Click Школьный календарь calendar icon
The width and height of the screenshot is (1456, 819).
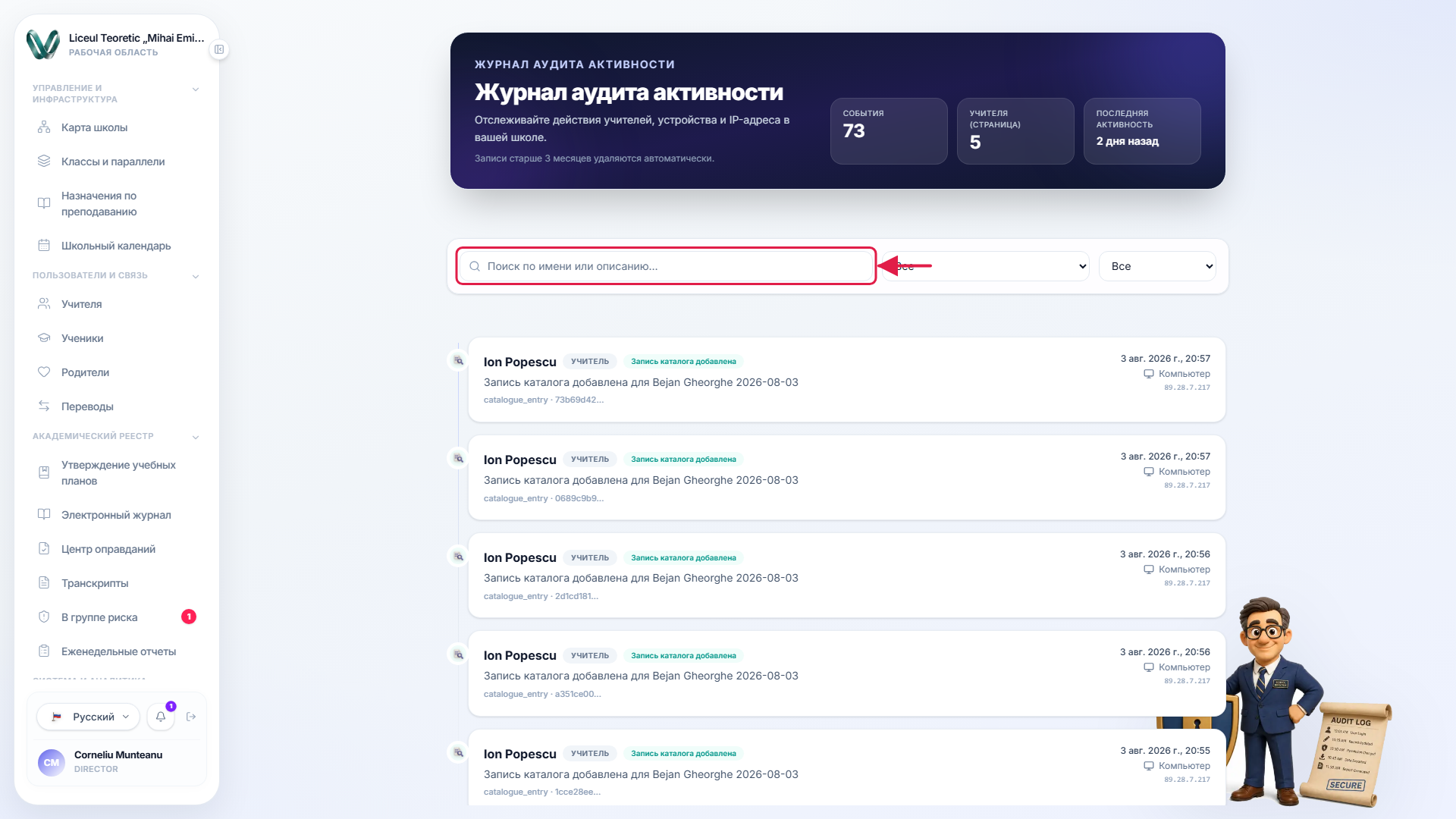tap(44, 246)
